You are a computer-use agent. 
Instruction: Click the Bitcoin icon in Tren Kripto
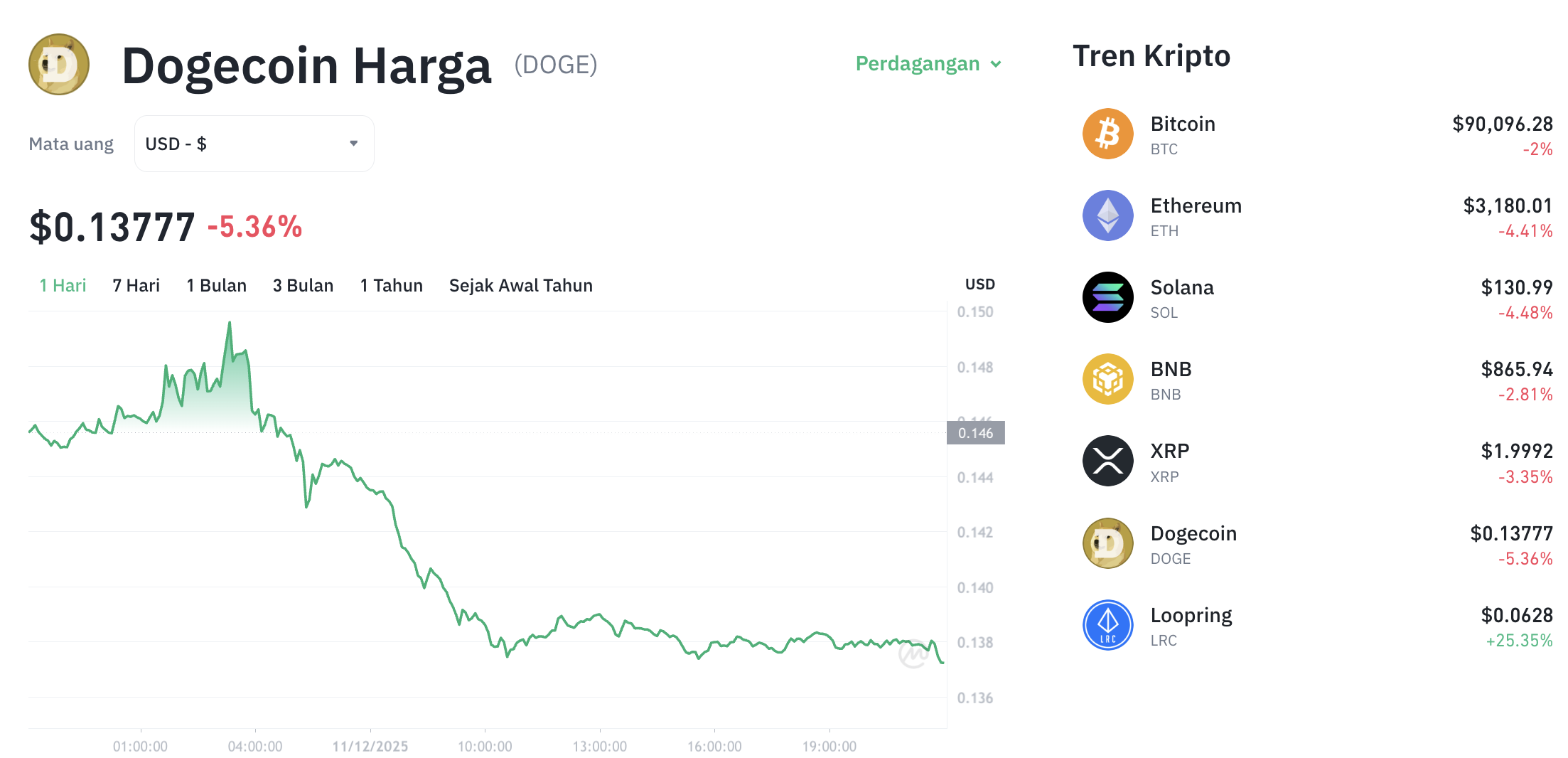click(1107, 134)
